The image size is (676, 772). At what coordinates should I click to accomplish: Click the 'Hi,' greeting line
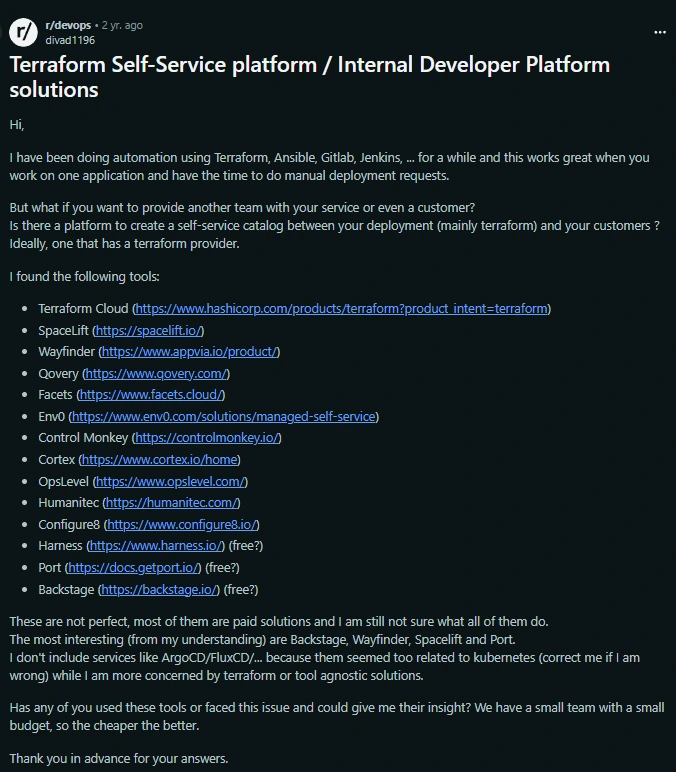tap(17, 125)
